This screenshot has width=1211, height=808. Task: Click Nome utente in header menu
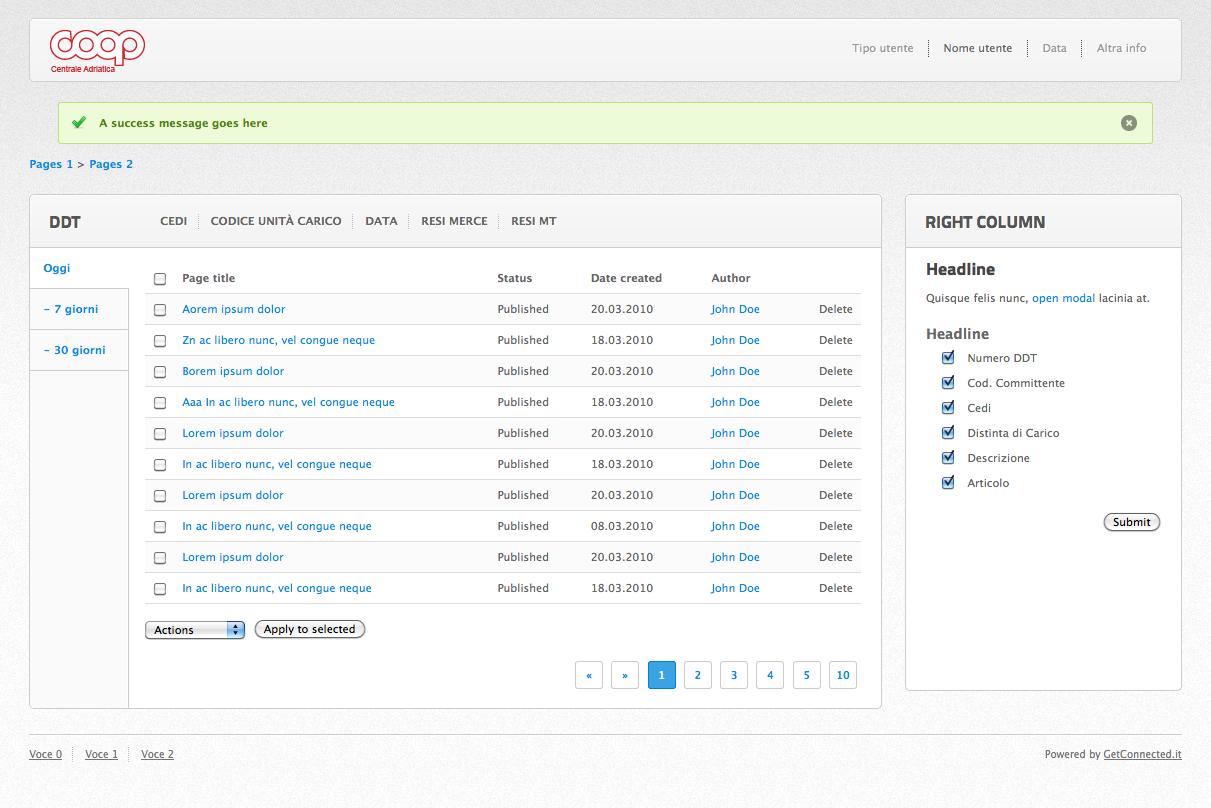[978, 48]
